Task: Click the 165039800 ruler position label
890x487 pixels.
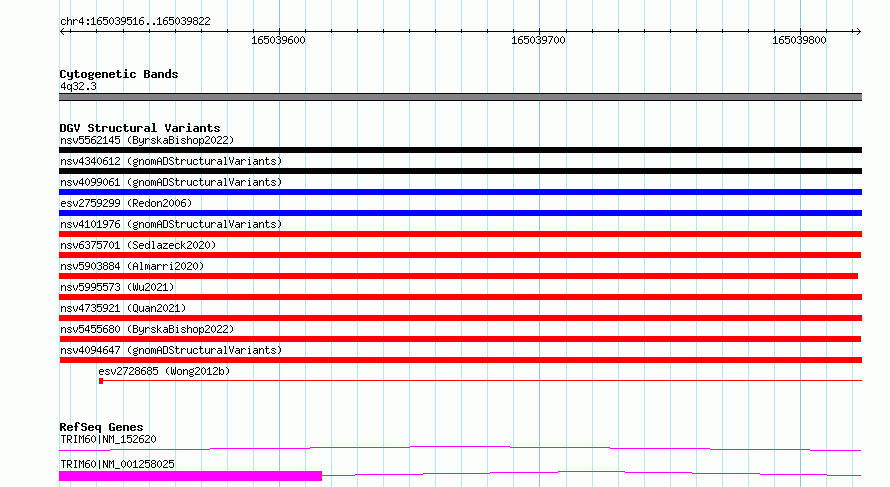Action: pyautogui.click(x=799, y=40)
